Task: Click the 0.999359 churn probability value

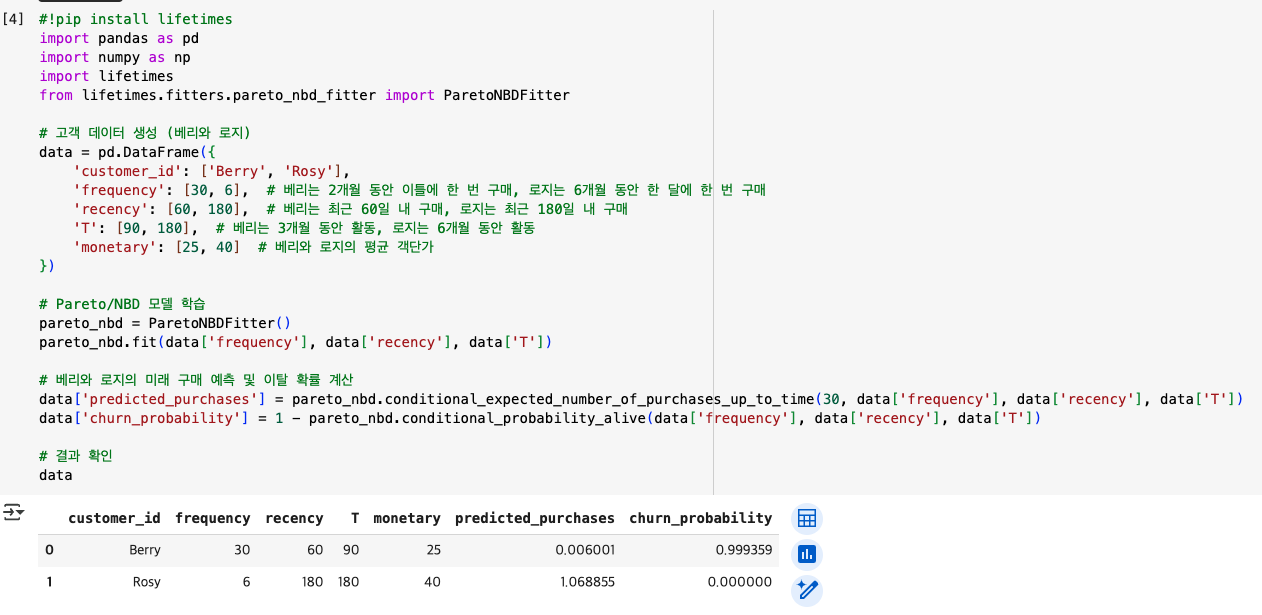Action: tap(745, 550)
